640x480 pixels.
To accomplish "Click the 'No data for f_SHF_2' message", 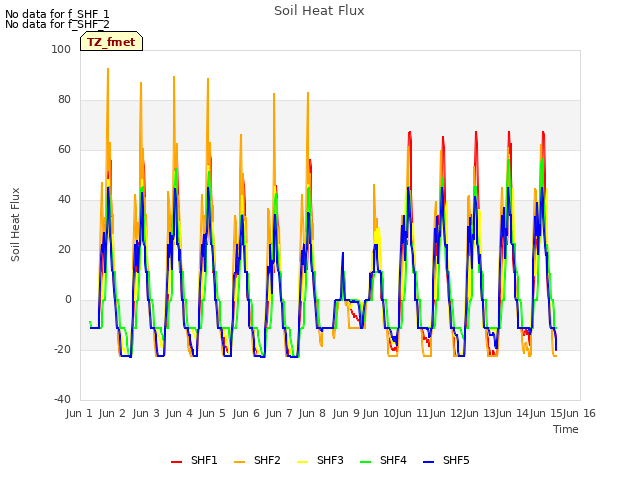I will (x=57, y=24).
